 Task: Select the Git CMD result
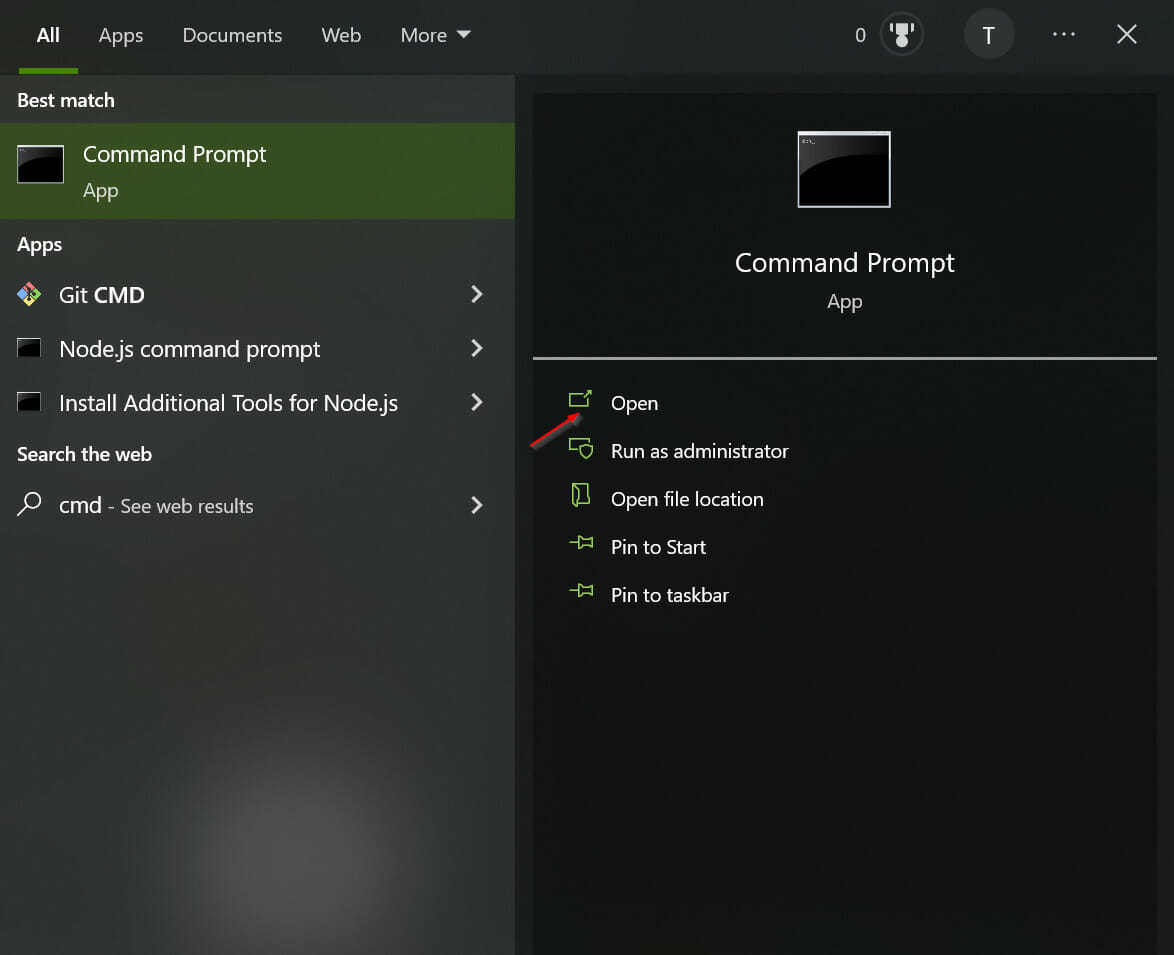click(258, 294)
